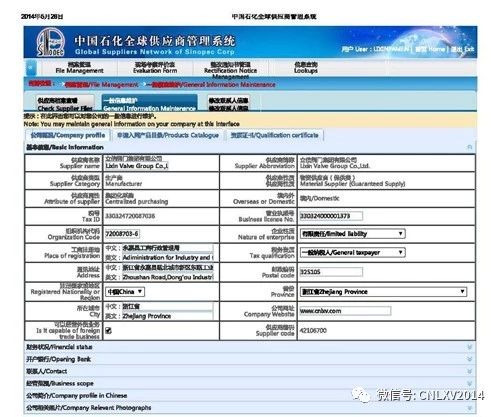The height and width of the screenshot is (417, 500).
Task: Open the Lookups menu
Action: coord(306,67)
